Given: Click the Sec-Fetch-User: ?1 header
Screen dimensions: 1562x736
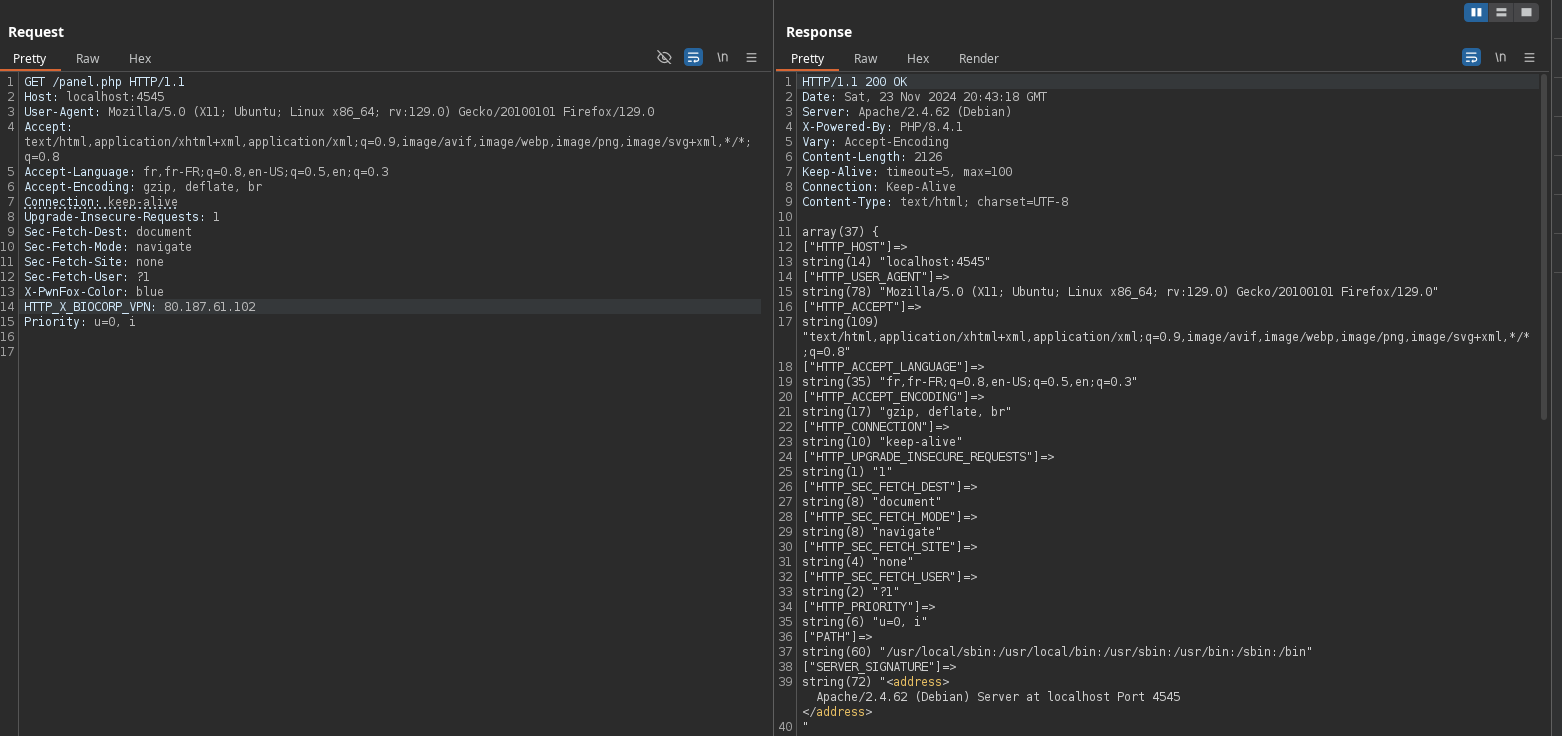Looking at the screenshot, I should (87, 277).
